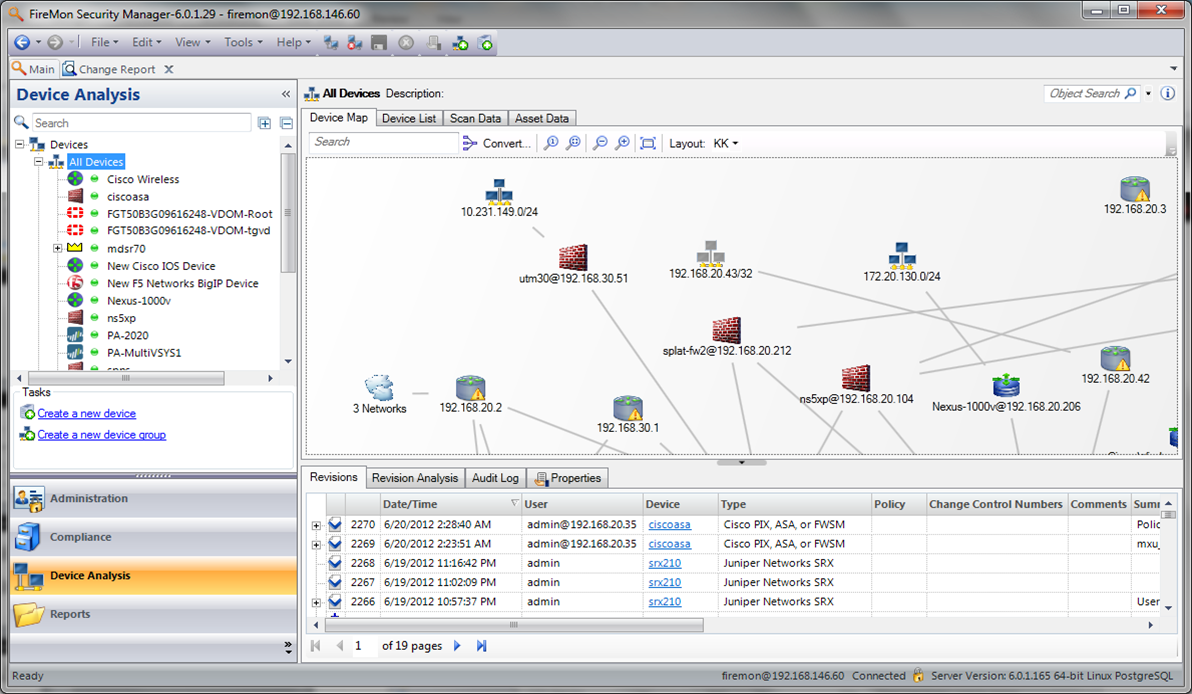1192x694 pixels.
Task: Click the add new device toolbar icon
Action: [485, 43]
